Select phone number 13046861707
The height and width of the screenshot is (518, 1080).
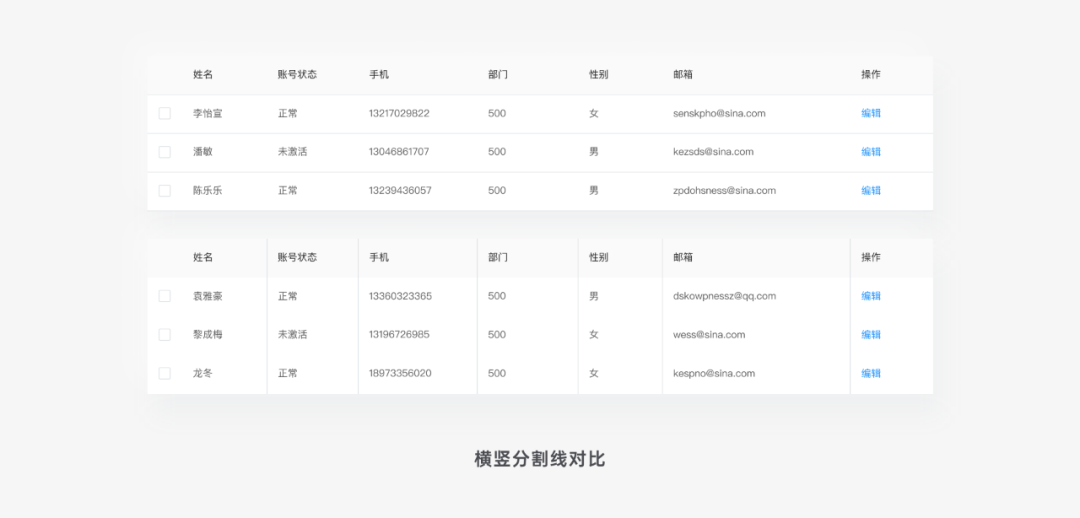(399, 152)
